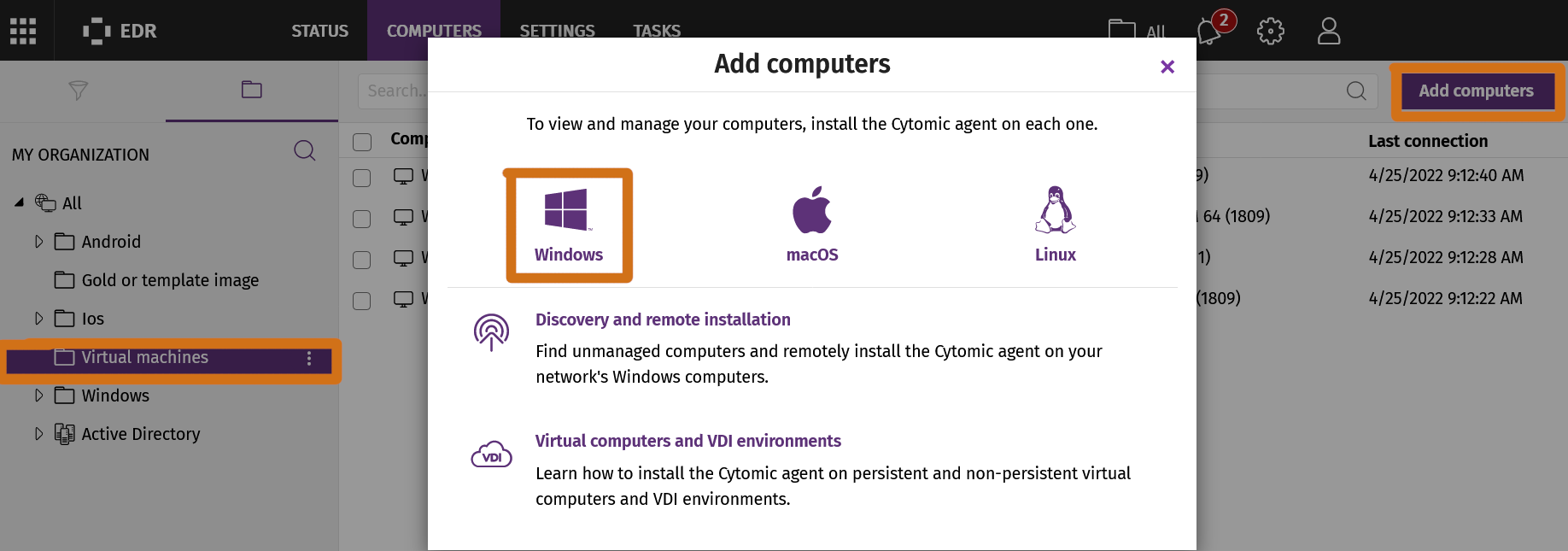The width and height of the screenshot is (1568, 551).
Task: Select the All root node
Action: 72,203
